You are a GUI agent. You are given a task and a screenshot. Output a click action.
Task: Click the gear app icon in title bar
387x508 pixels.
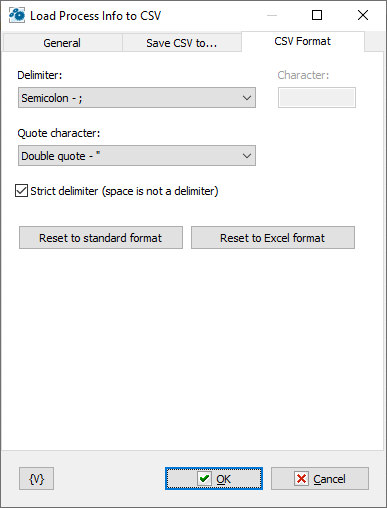tap(17, 15)
